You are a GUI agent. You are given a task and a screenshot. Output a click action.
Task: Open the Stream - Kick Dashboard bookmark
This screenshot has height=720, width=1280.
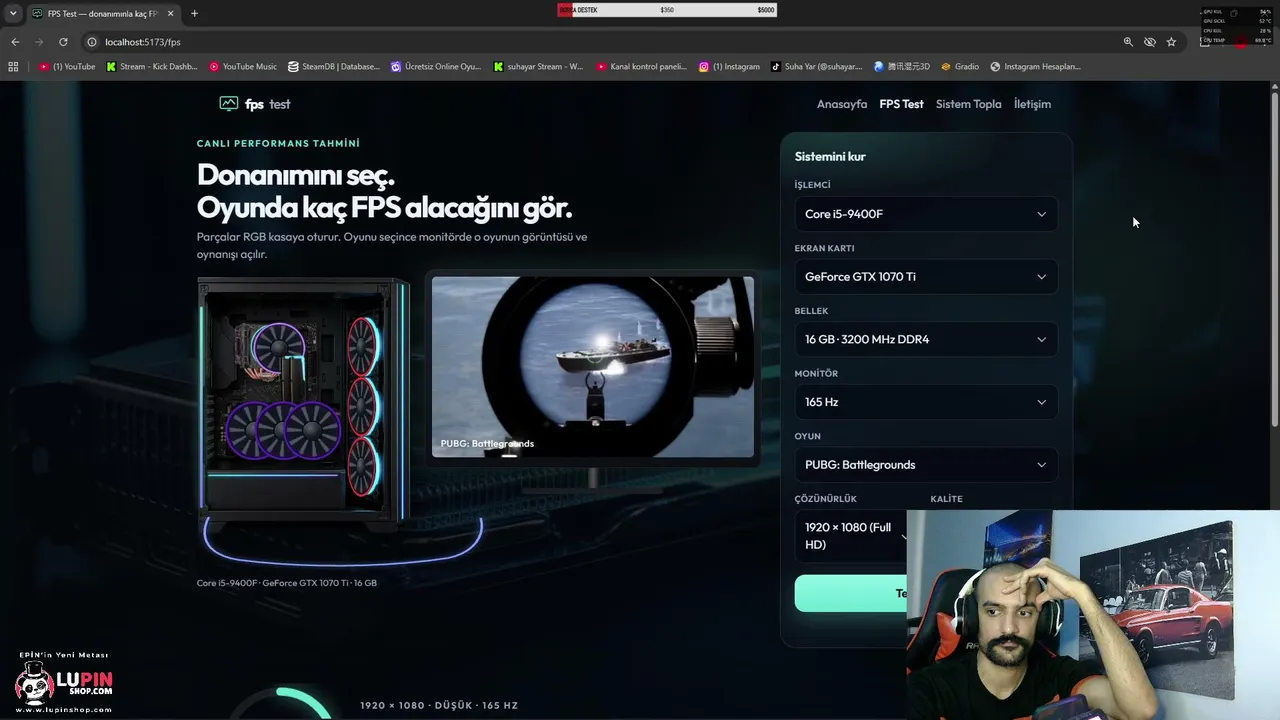click(151, 67)
